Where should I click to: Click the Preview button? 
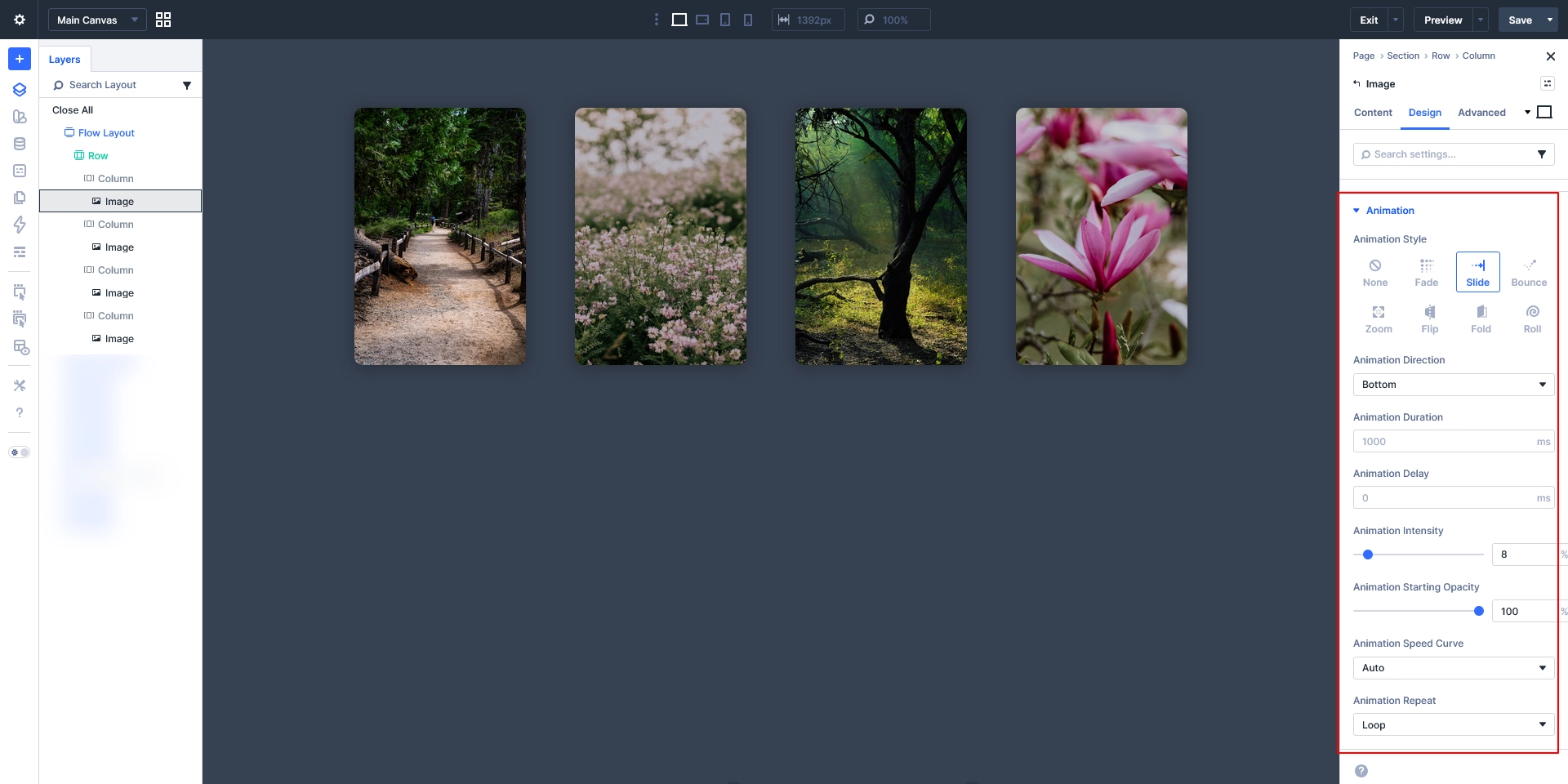point(1443,20)
